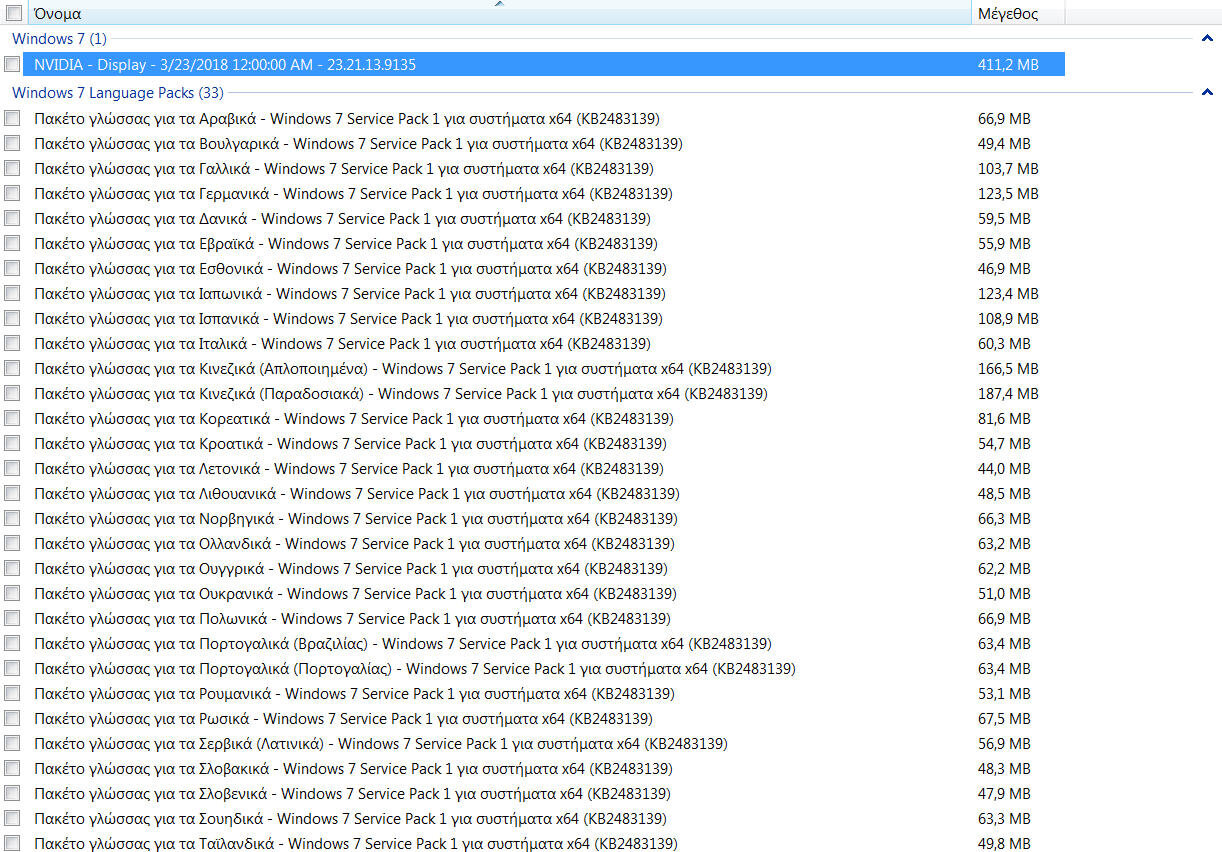Click the 411,2 MB size value
The image size is (1222, 852).
pyautogui.click(x=1008, y=64)
